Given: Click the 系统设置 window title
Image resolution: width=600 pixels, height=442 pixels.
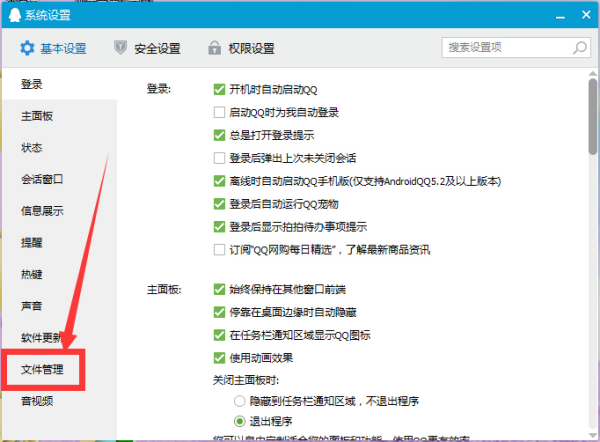Looking at the screenshot, I should pos(48,15).
